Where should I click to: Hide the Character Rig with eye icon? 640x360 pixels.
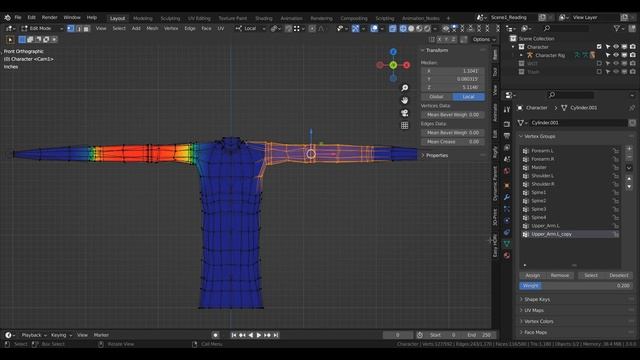616,55
